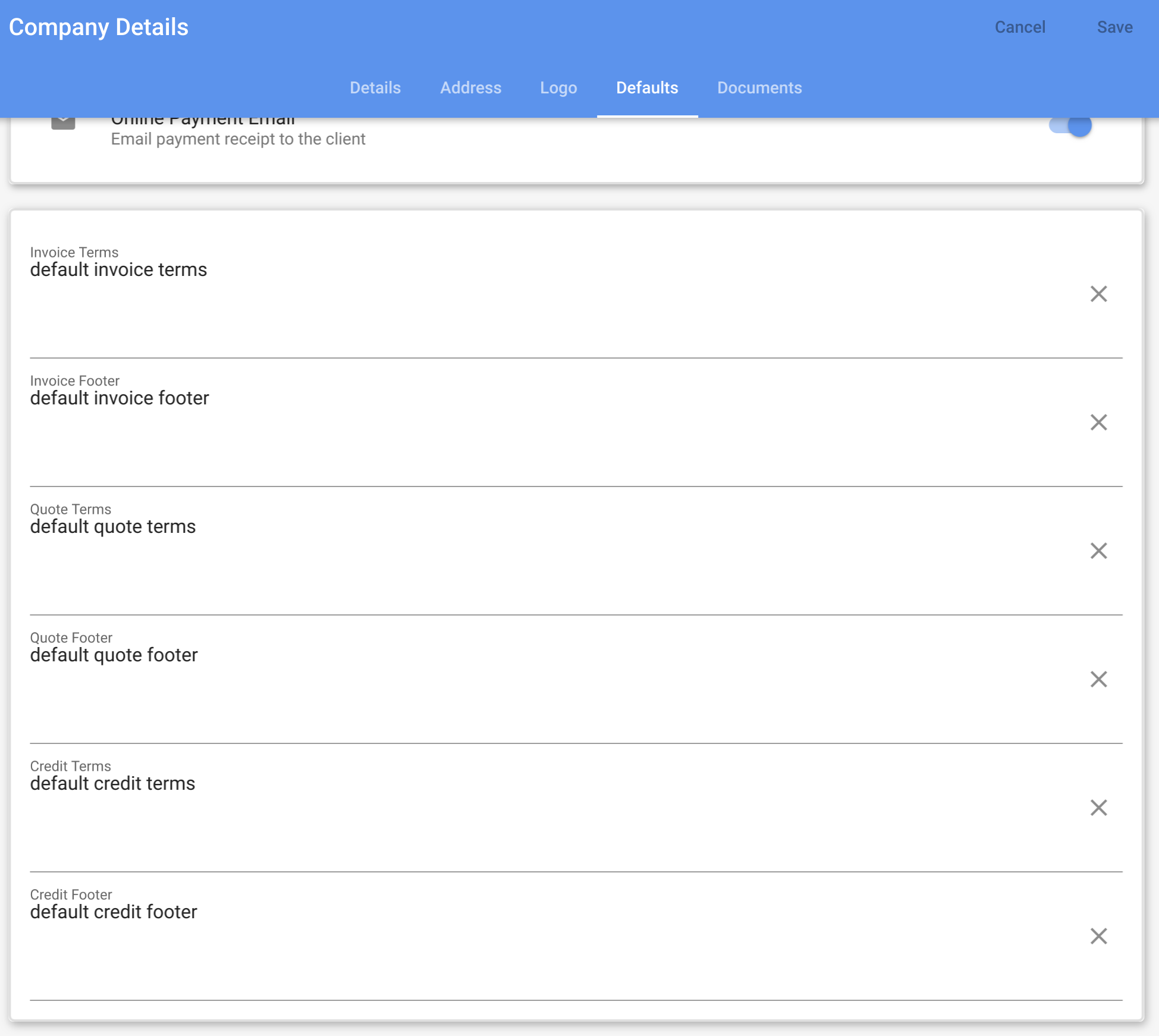1159x1036 pixels.
Task: Clear the Invoice Footer field text
Action: coord(1098,422)
